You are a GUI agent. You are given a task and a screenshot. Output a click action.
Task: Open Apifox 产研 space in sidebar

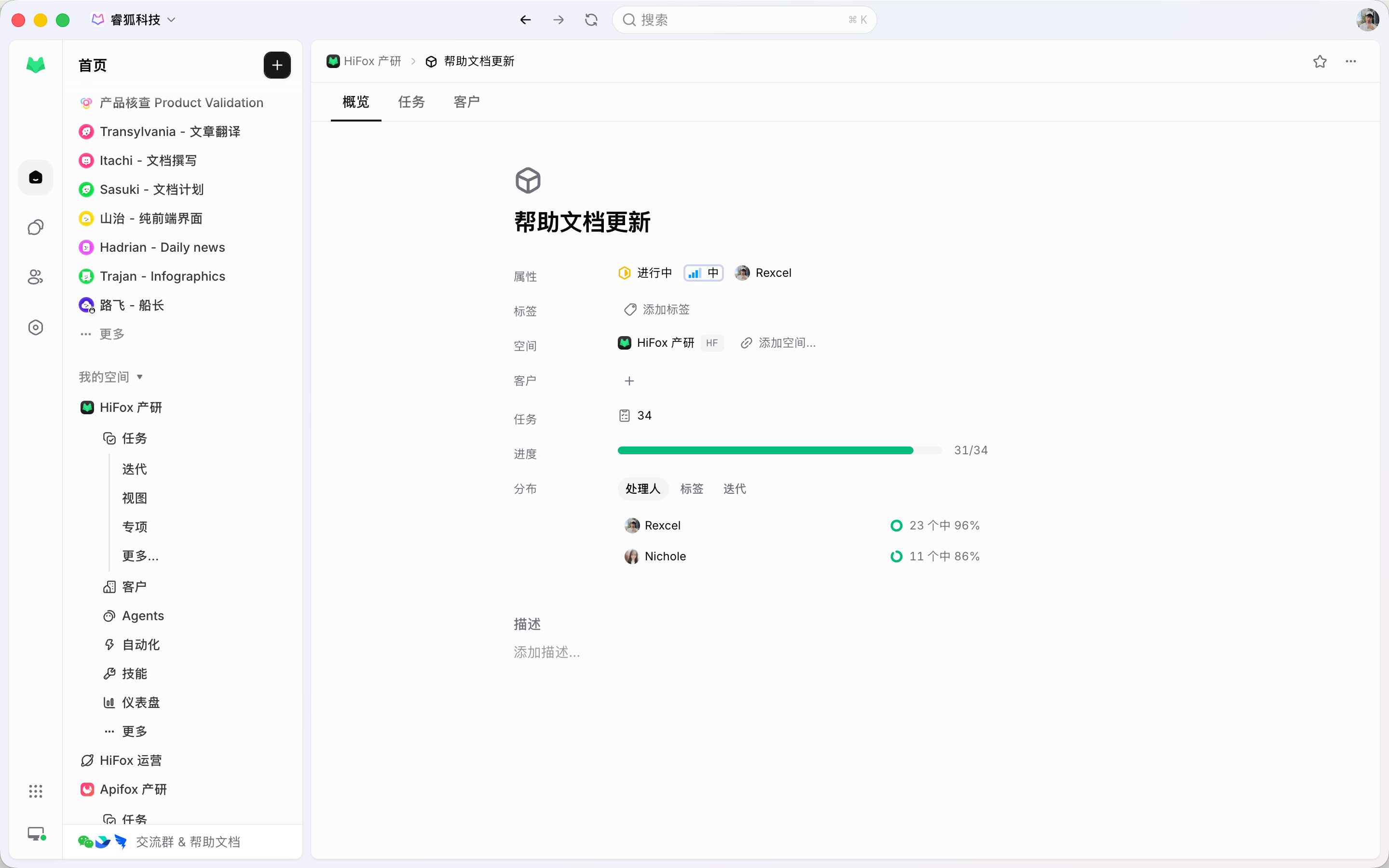coord(123,789)
